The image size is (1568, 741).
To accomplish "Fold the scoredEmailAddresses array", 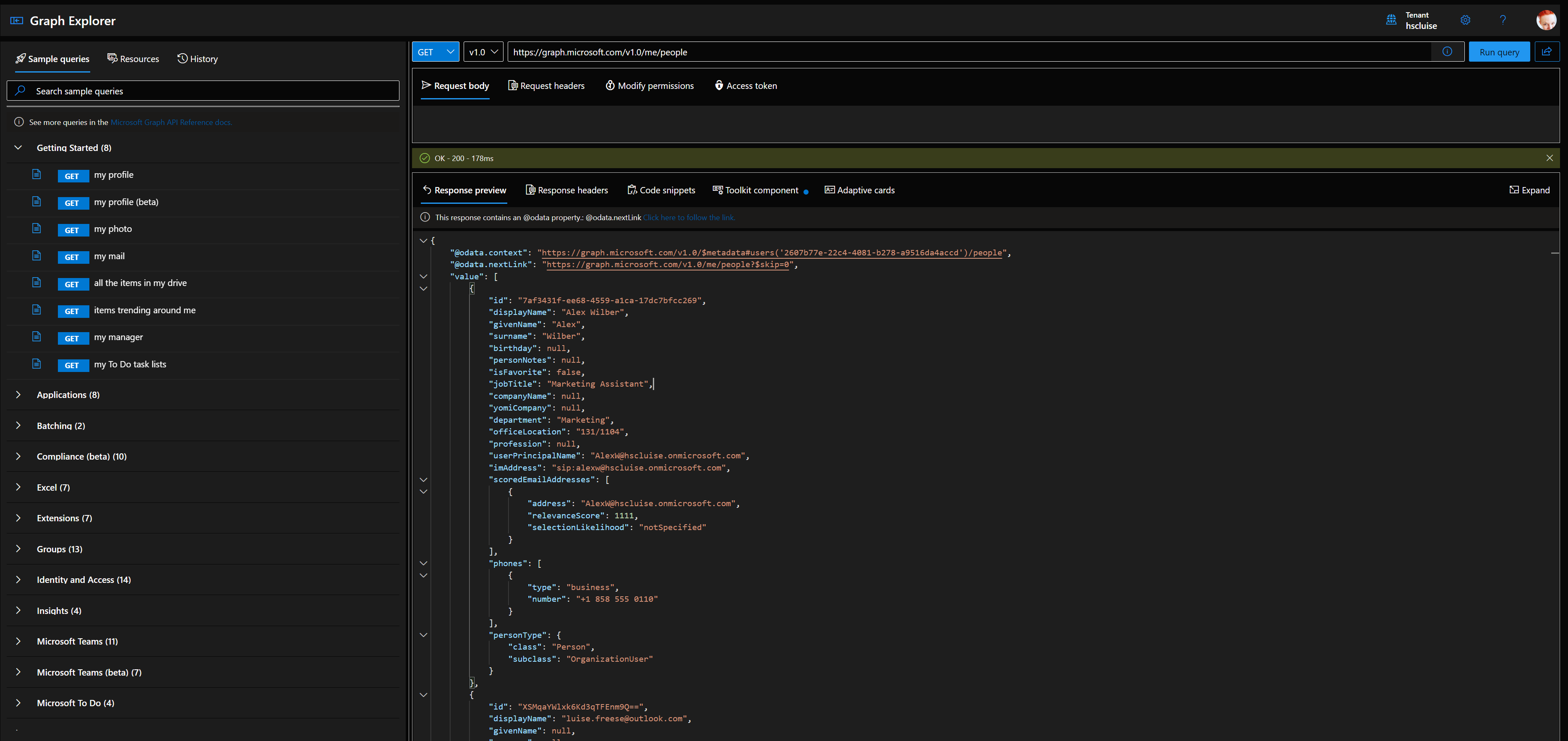I will [x=423, y=480].
